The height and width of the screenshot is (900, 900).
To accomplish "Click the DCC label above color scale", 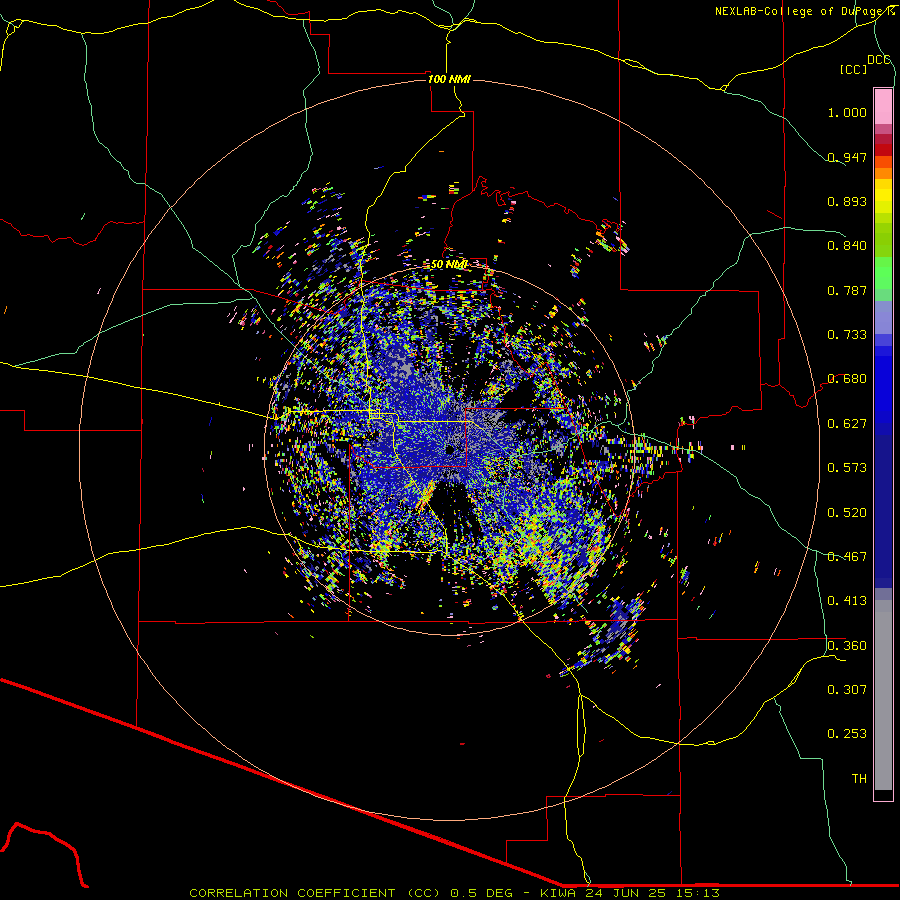I will coord(879,60).
